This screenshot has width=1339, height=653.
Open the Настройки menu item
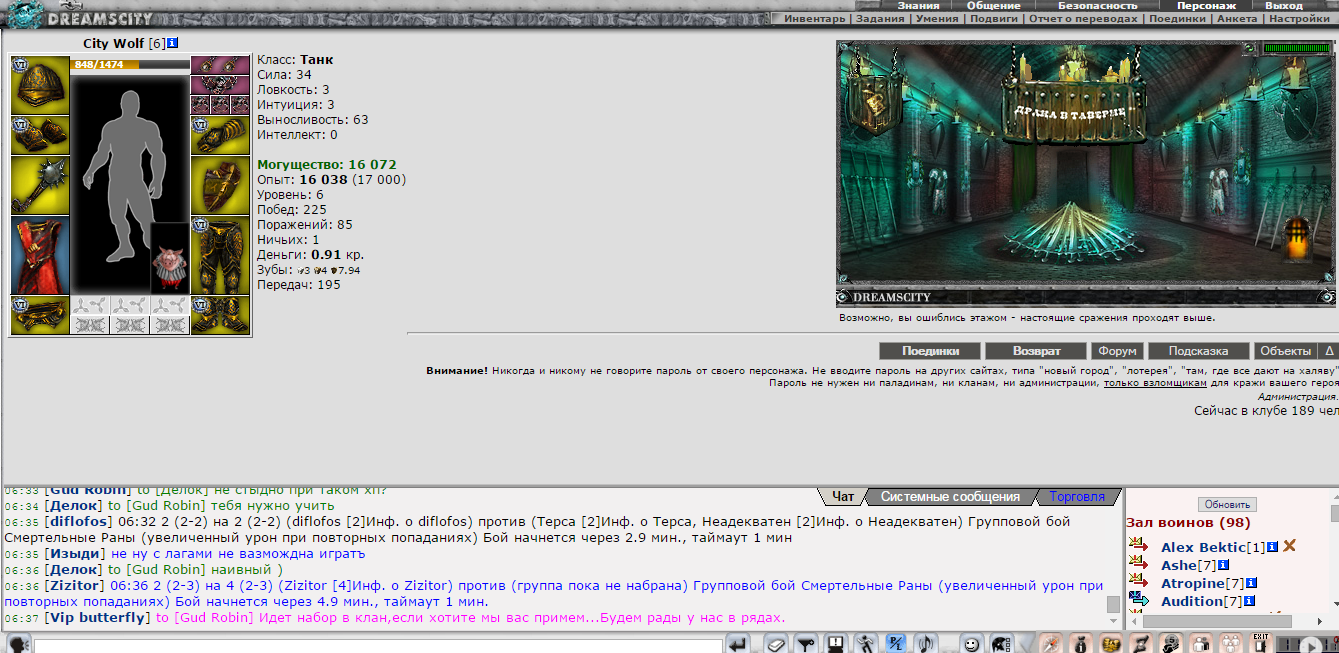coord(1300,18)
